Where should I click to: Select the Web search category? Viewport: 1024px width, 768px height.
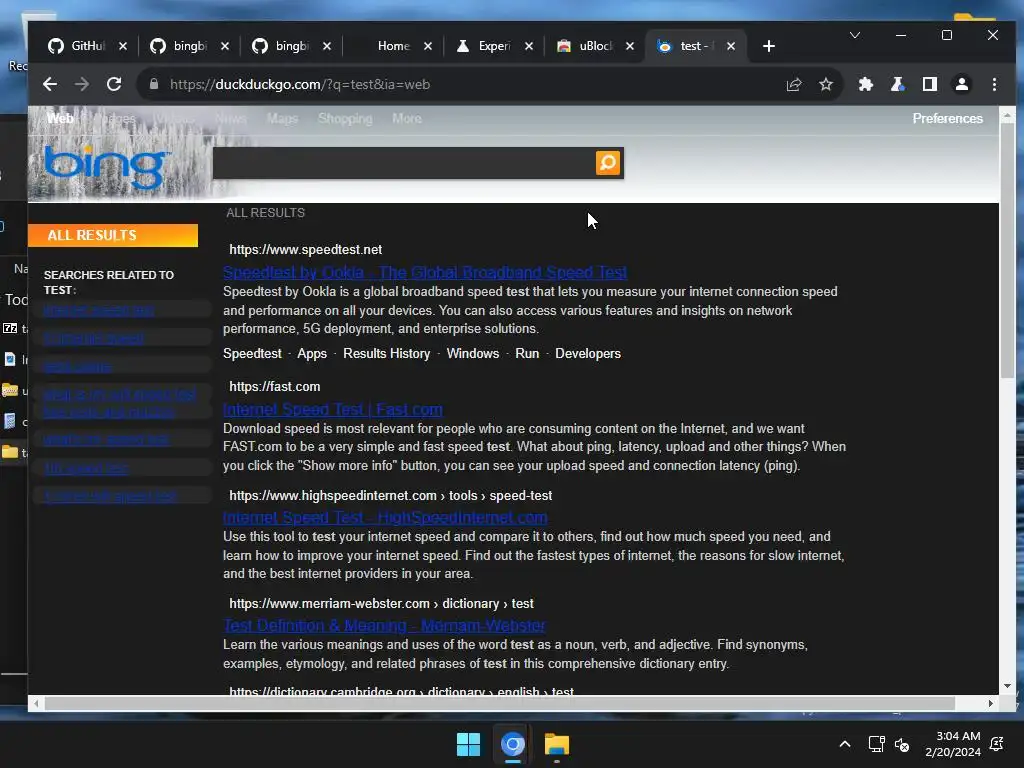[60, 118]
